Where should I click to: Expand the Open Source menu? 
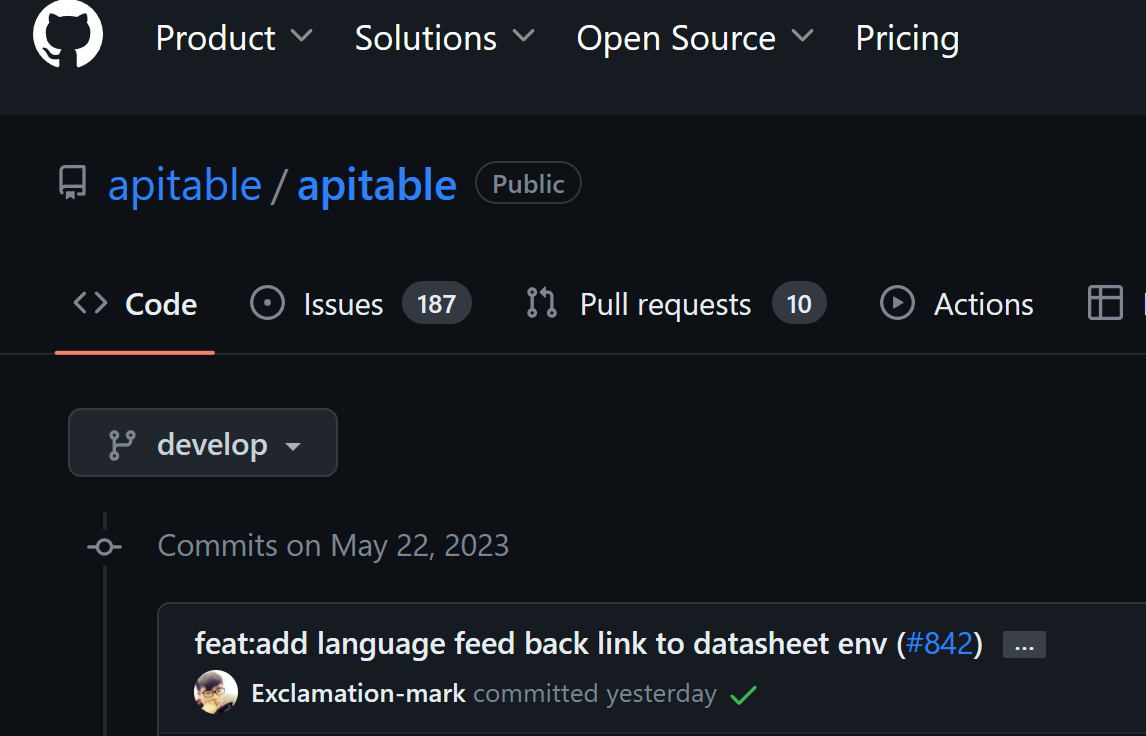point(694,38)
